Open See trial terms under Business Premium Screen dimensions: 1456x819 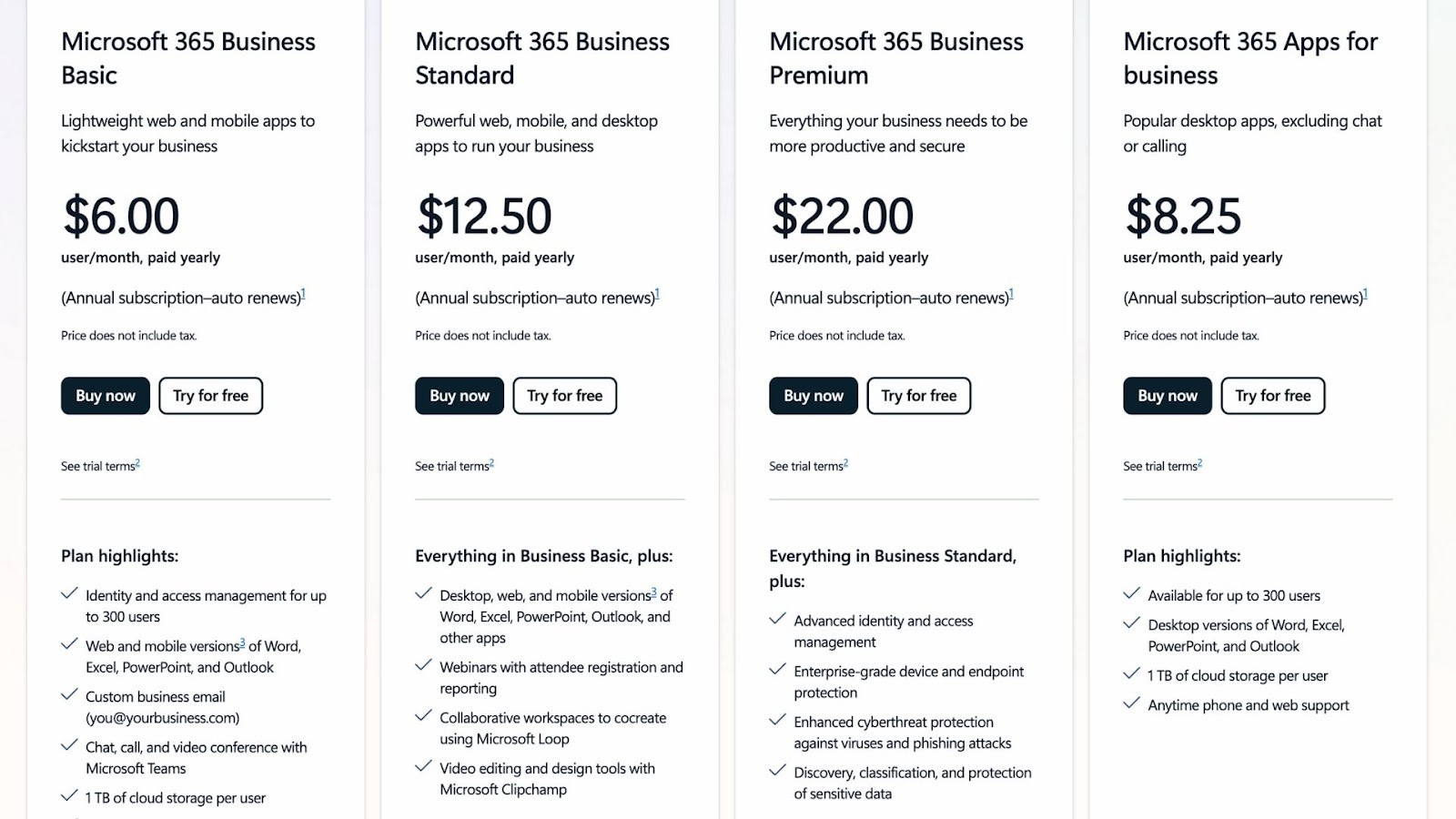pos(805,465)
